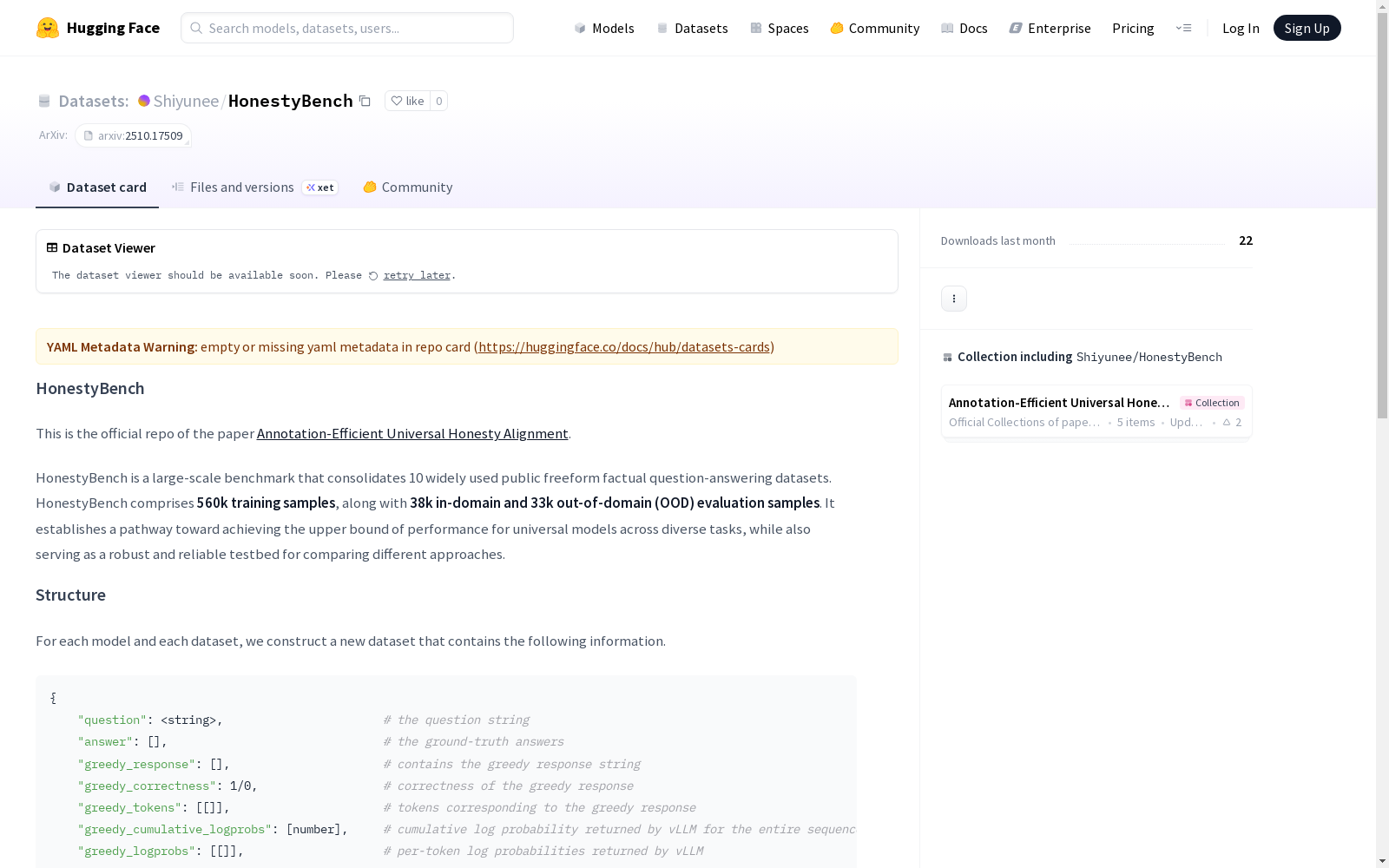
Task: Open the Docs page
Action: (x=964, y=28)
